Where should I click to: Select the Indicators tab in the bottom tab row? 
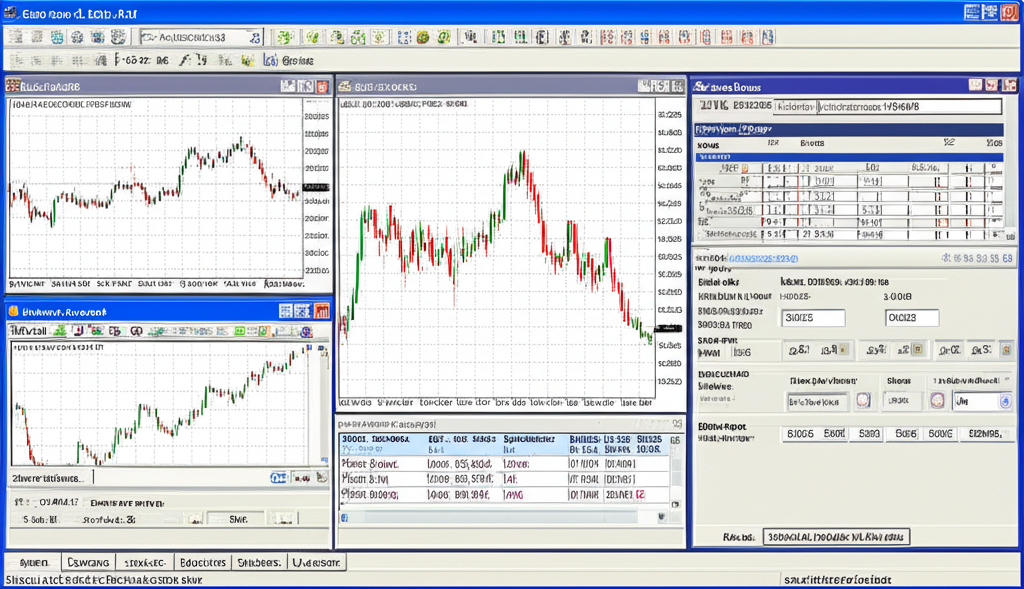[x=203, y=561]
